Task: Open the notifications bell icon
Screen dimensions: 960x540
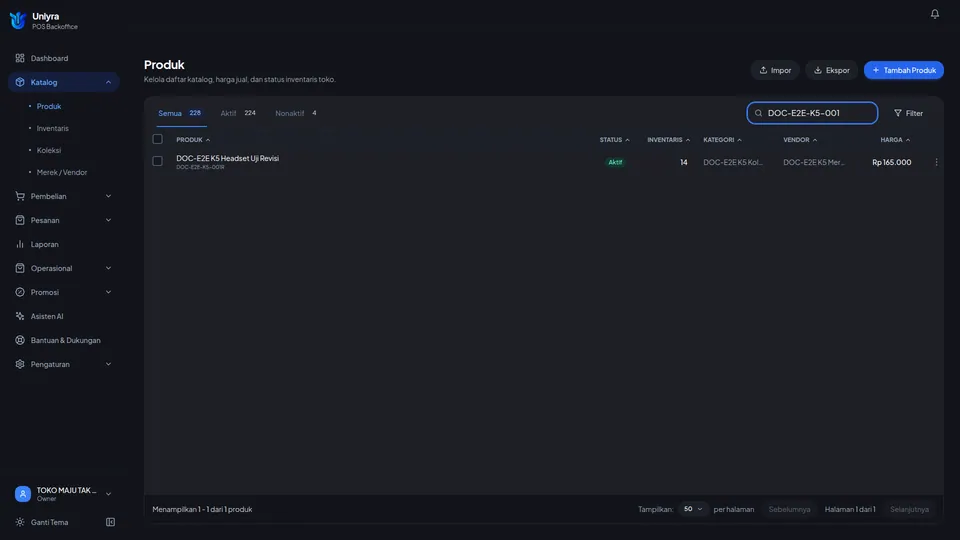Action: tap(934, 13)
